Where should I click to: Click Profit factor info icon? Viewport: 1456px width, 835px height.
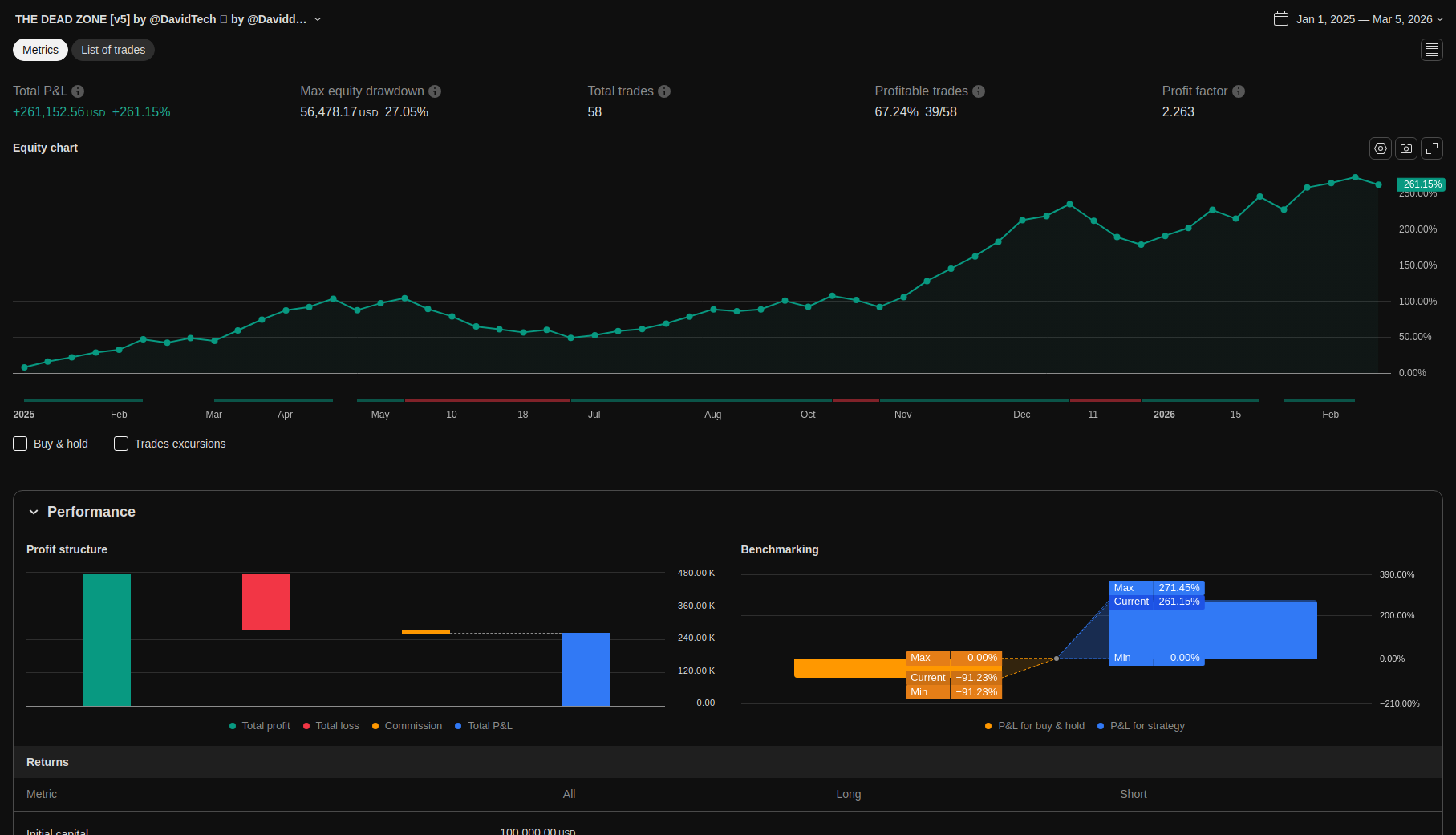[1239, 91]
